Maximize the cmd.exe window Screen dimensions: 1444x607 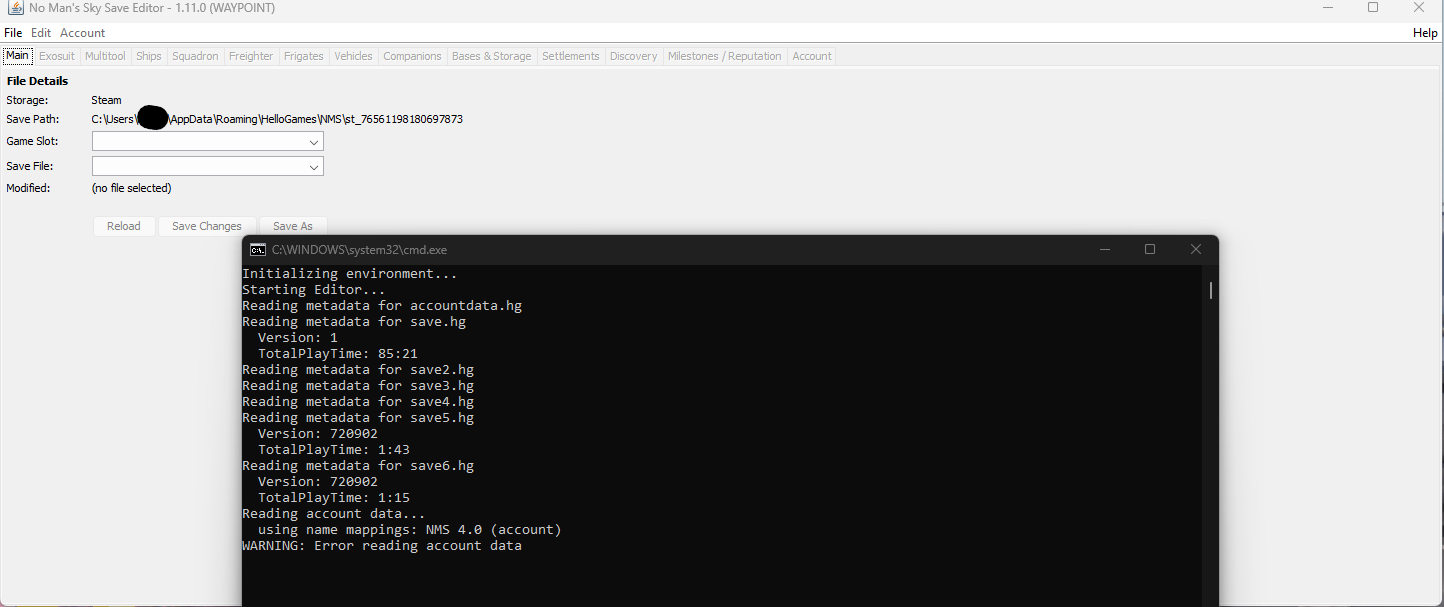click(x=1150, y=250)
